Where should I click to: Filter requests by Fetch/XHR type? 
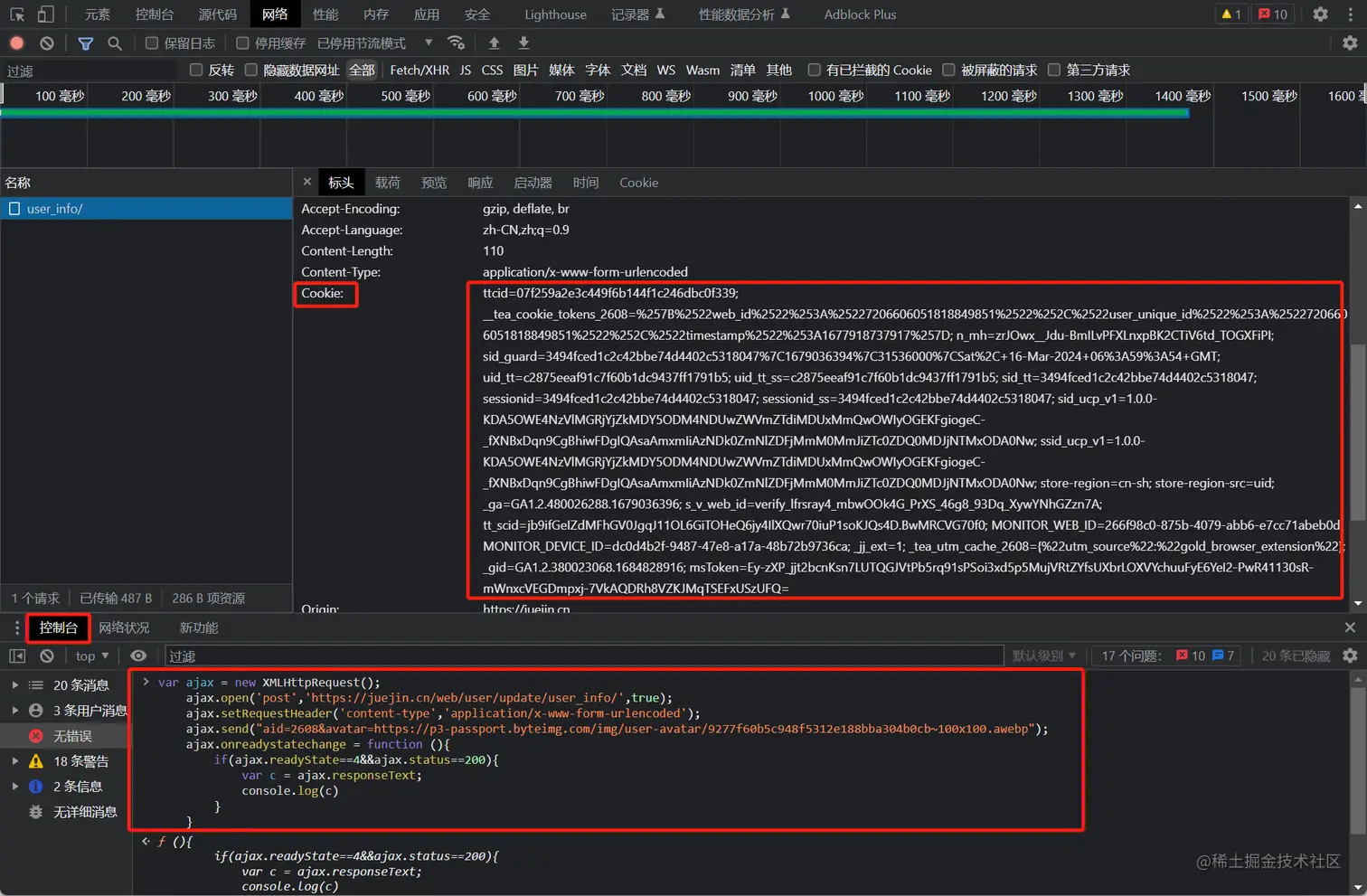[x=420, y=71]
